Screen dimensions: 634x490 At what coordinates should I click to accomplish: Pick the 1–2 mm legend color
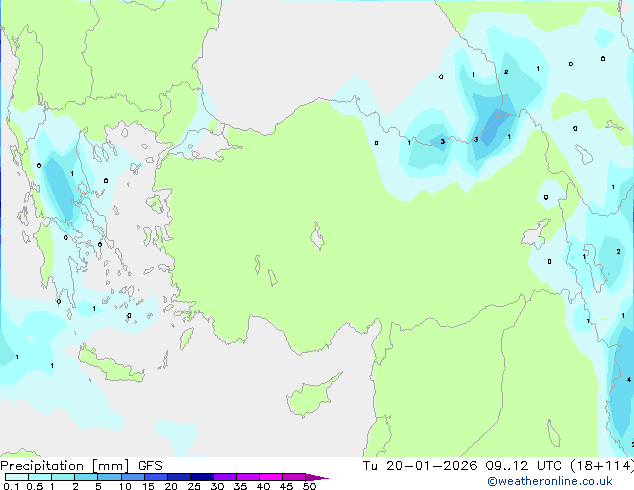coord(63,477)
